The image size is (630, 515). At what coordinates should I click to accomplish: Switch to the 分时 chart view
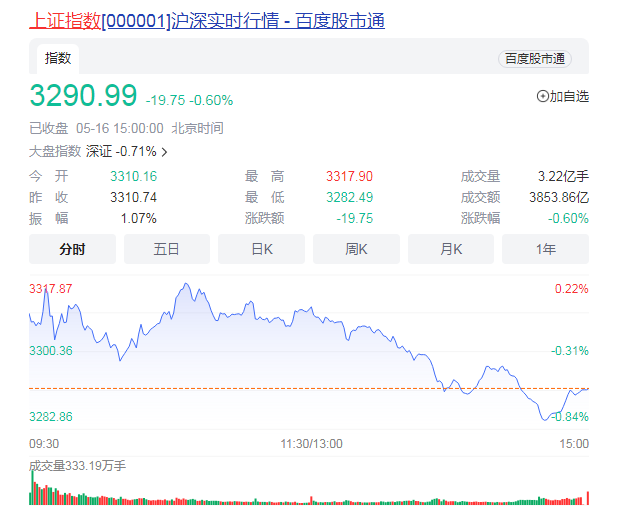(x=72, y=249)
